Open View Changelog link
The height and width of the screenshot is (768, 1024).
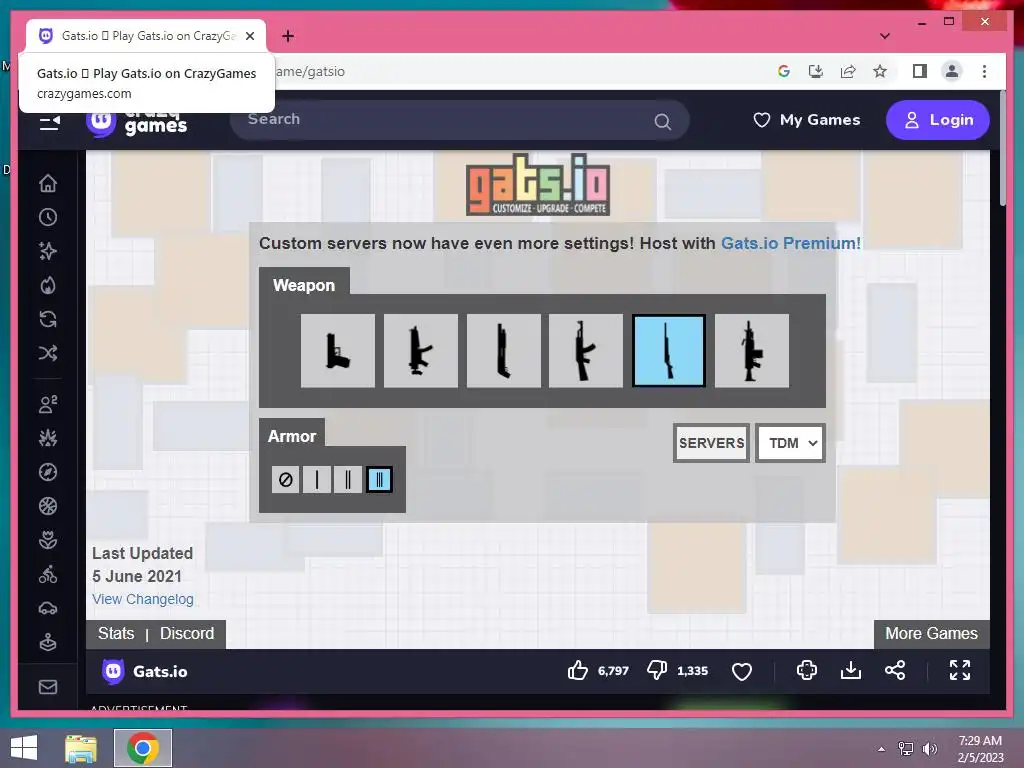pos(142,599)
